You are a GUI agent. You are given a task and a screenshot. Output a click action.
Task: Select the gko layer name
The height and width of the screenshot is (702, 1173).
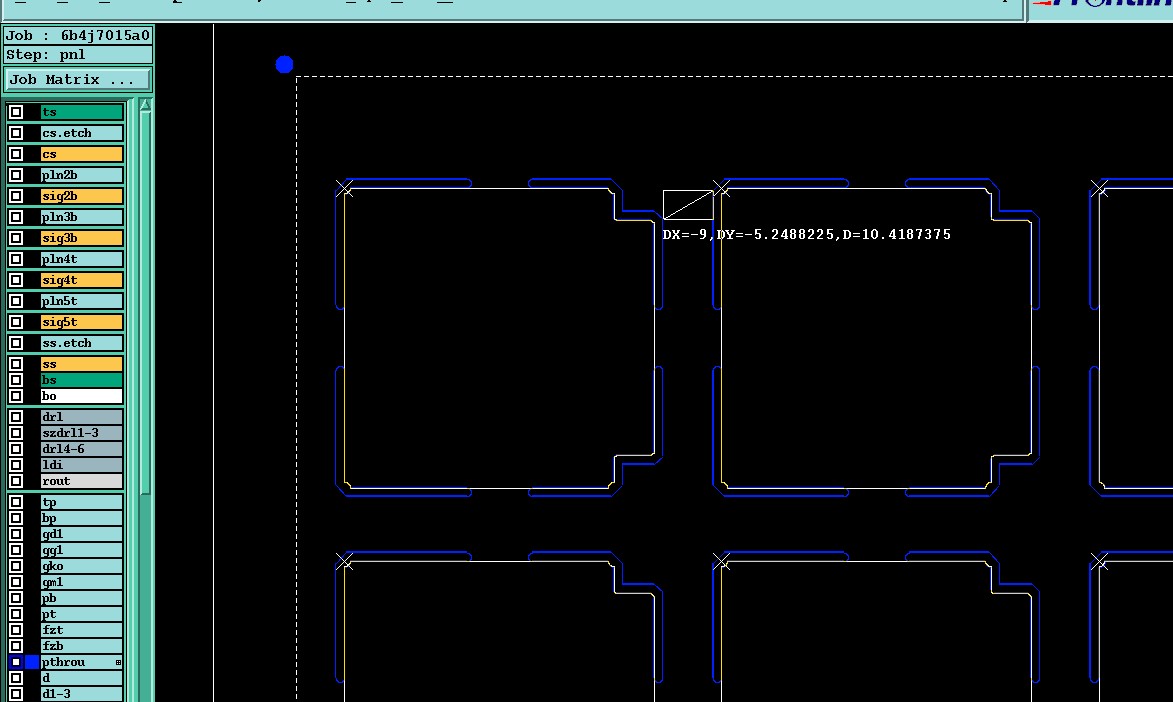[x=82, y=567]
